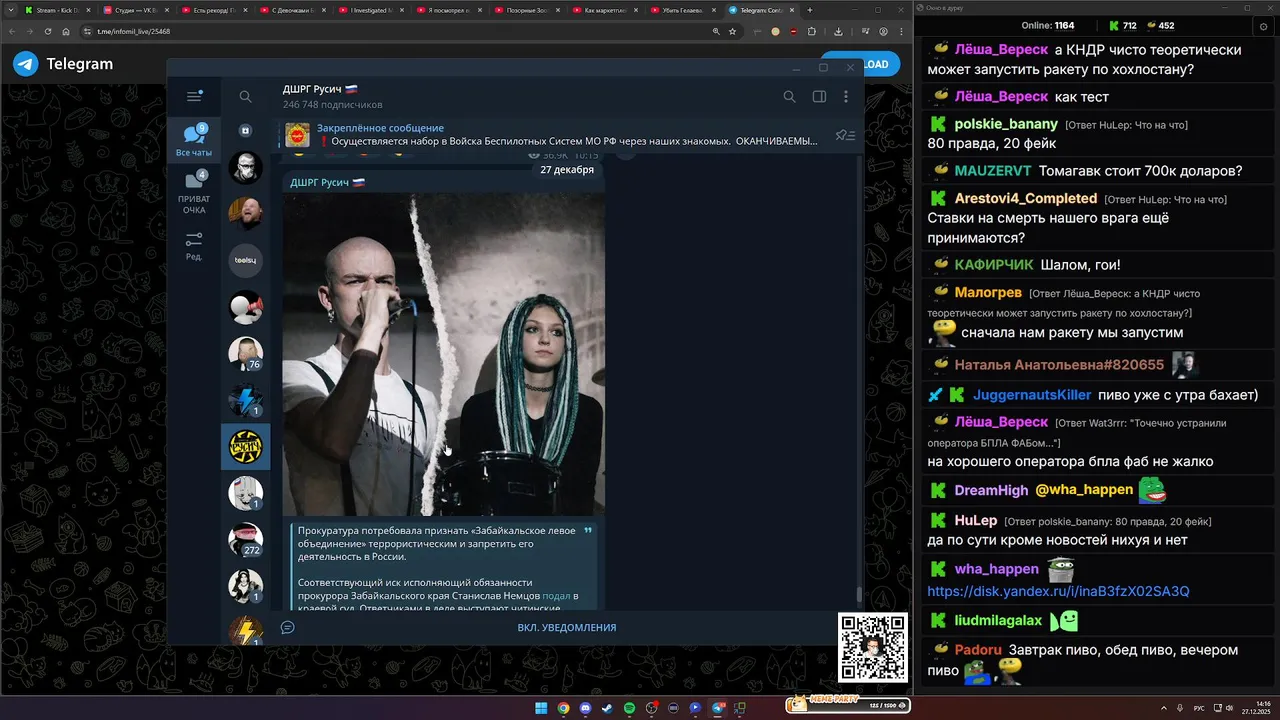Open chat with the gas mask avatar
This screenshot has width=1280, height=720.
click(245, 167)
